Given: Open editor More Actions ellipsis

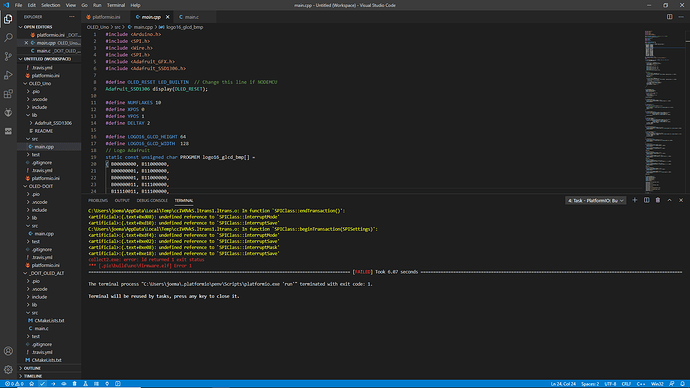Looking at the screenshot, I should point(681,17).
